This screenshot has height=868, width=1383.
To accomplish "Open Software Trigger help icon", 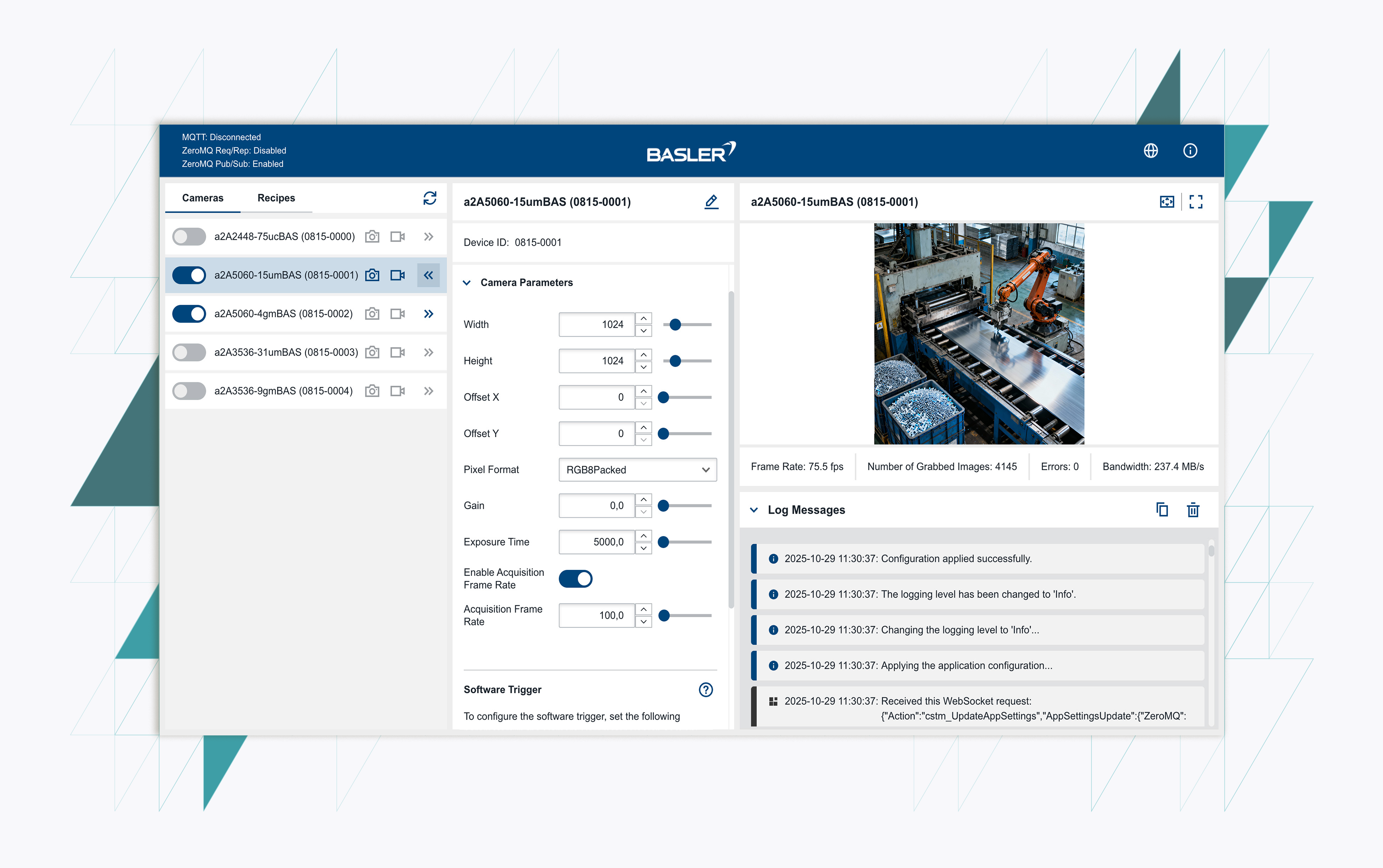I will coord(705,690).
